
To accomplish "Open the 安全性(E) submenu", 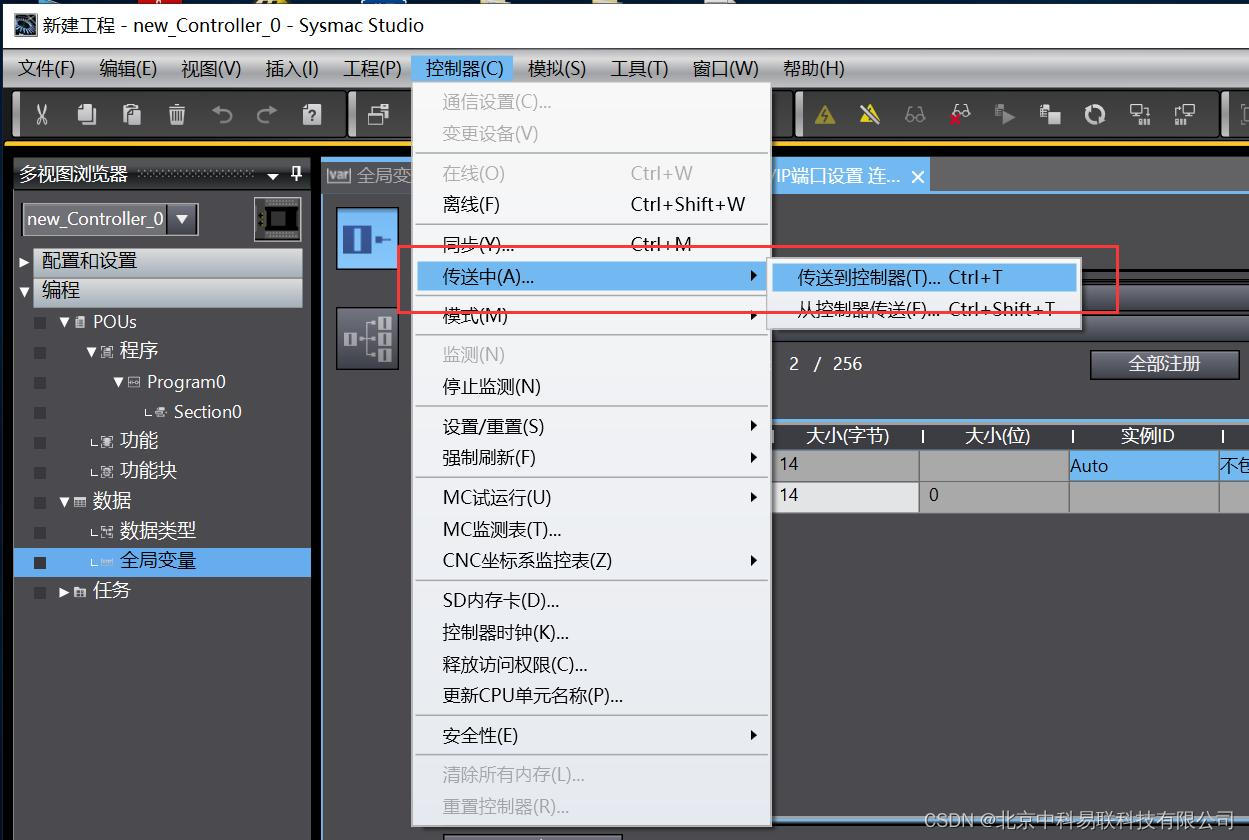I will tap(592, 736).
